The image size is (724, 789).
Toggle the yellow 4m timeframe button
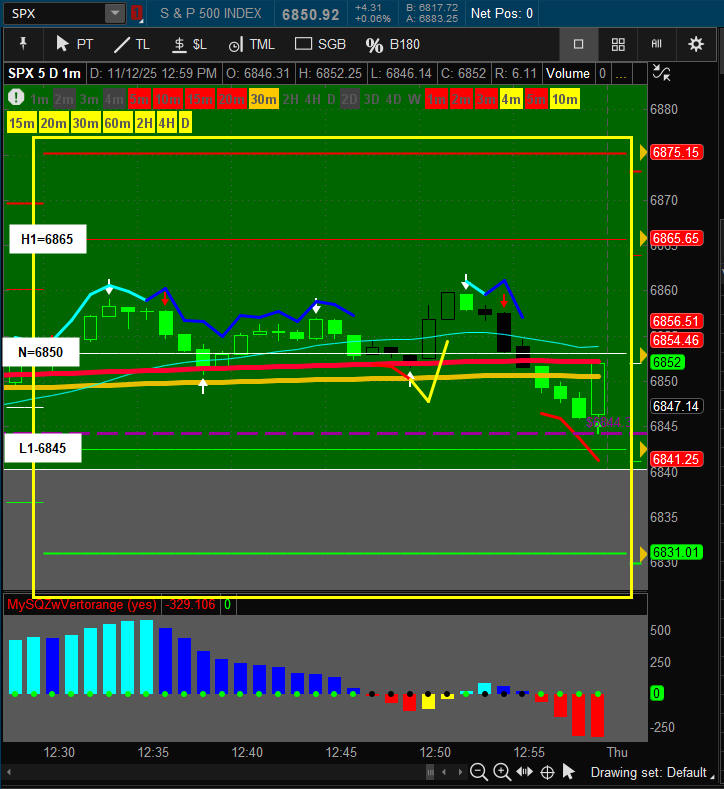[x=511, y=98]
